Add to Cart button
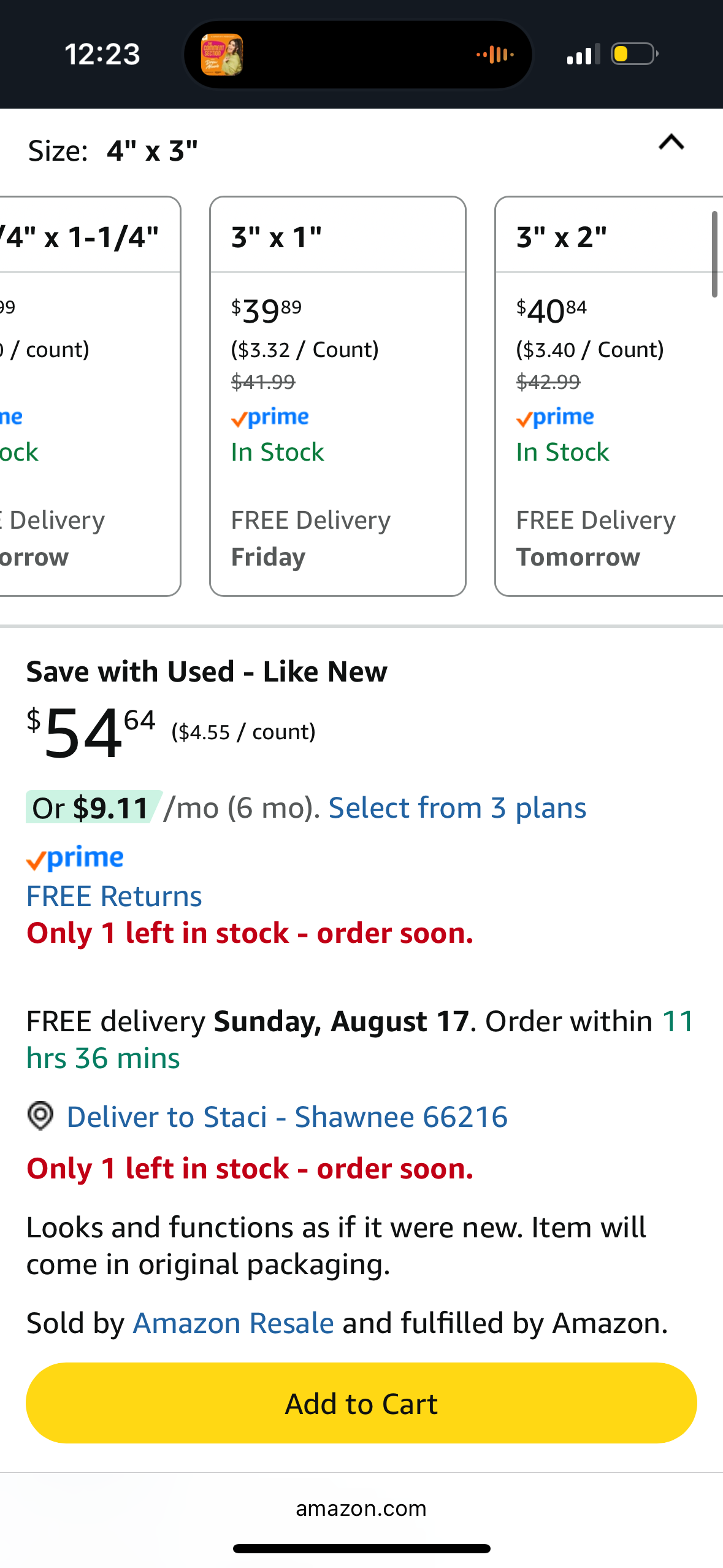The width and height of the screenshot is (723, 1568). click(361, 1403)
